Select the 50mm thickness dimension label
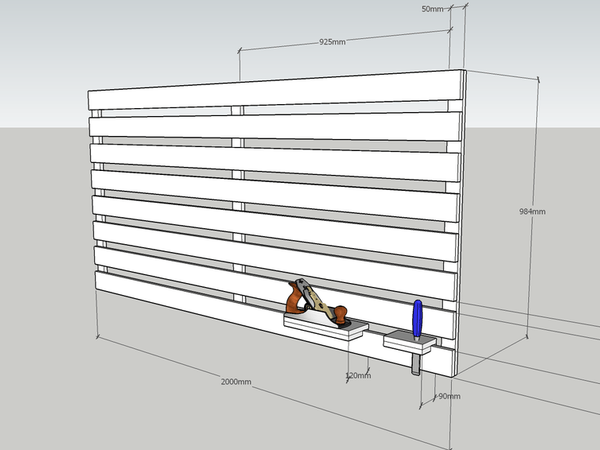This screenshot has width=600, height=450. (x=433, y=9)
